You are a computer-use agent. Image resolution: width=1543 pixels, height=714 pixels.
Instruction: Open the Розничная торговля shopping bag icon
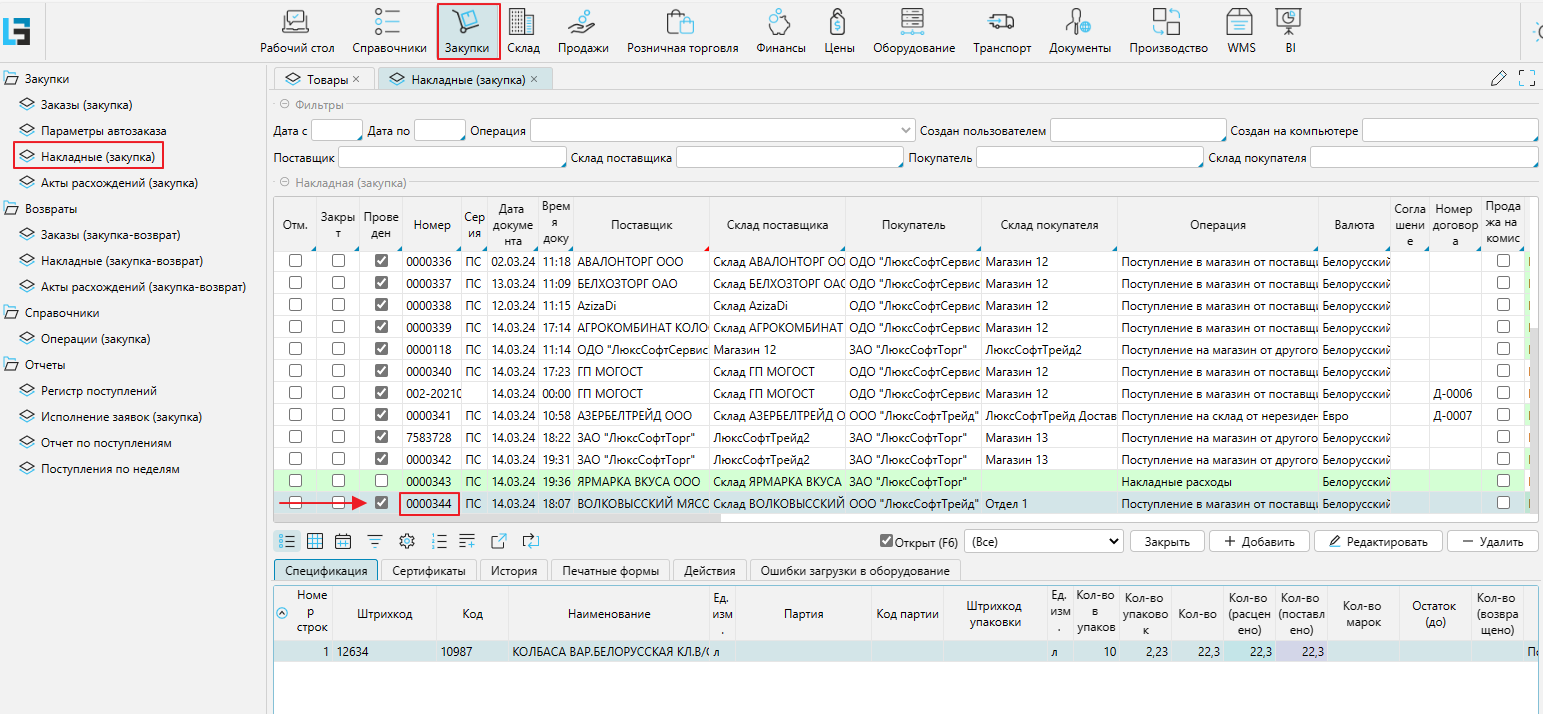pyautogui.click(x=681, y=22)
